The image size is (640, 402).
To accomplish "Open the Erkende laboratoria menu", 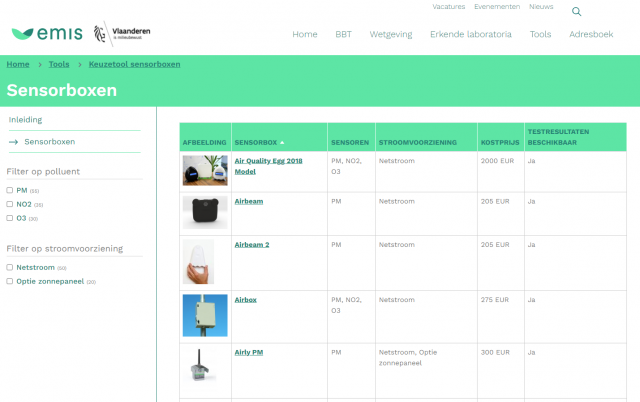I will pyautogui.click(x=471, y=34).
